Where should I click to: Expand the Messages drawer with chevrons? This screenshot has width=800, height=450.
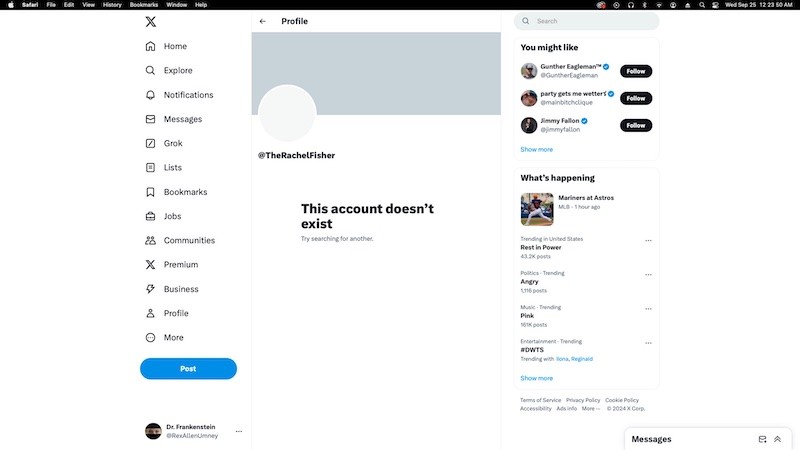point(778,439)
